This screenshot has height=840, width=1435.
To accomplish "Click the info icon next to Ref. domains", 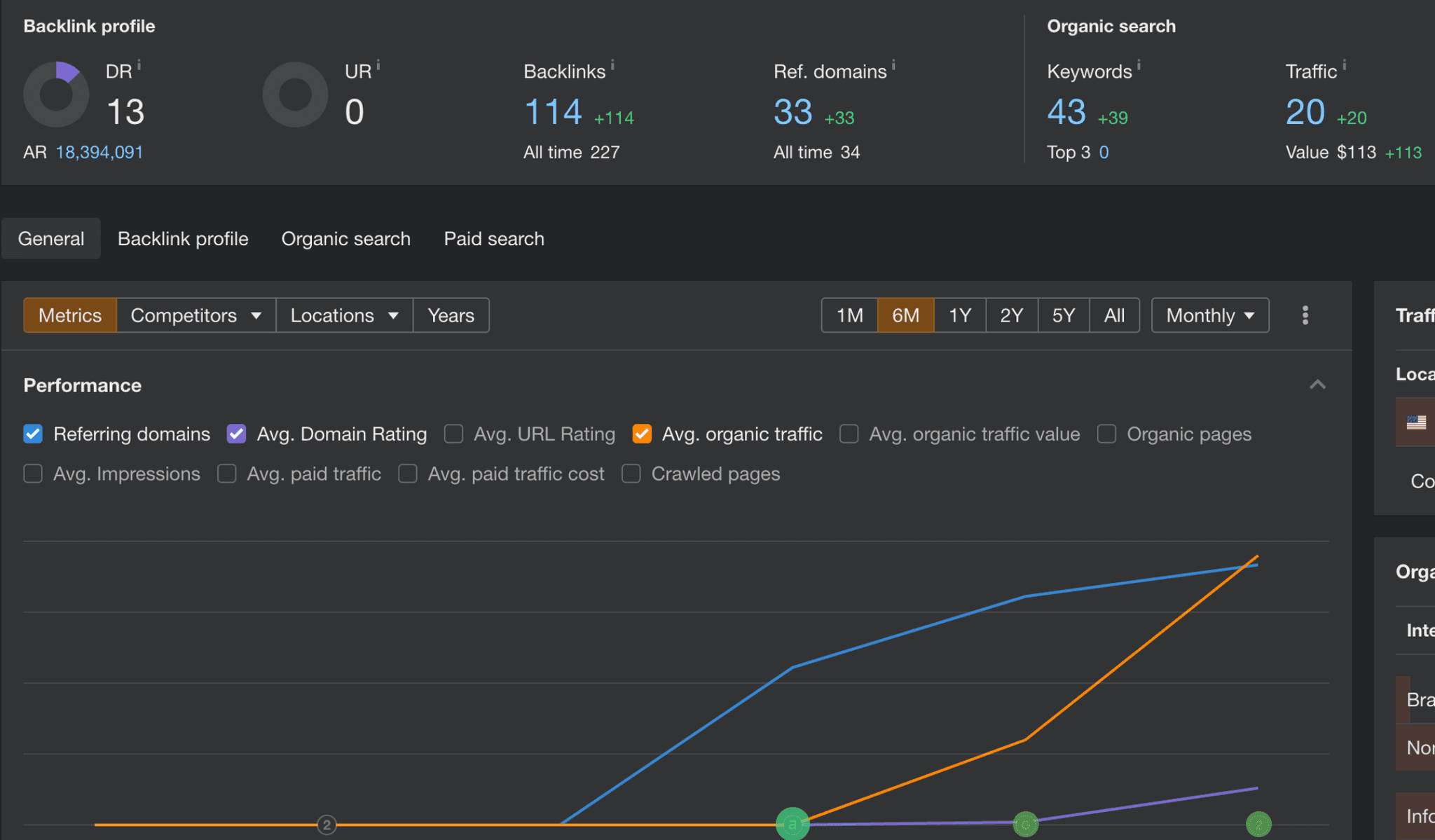I will (x=893, y=65).
